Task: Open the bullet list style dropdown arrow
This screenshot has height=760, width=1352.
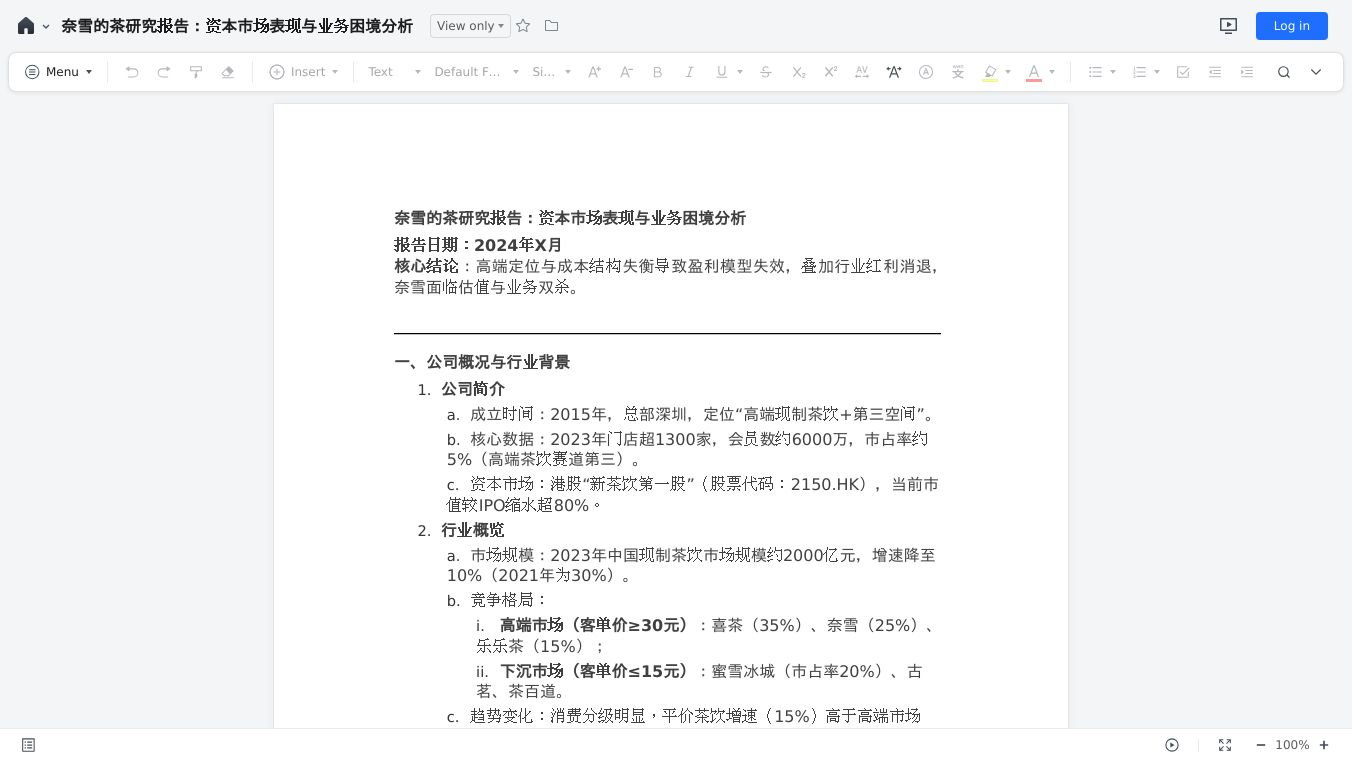Action: point(1113,72)
